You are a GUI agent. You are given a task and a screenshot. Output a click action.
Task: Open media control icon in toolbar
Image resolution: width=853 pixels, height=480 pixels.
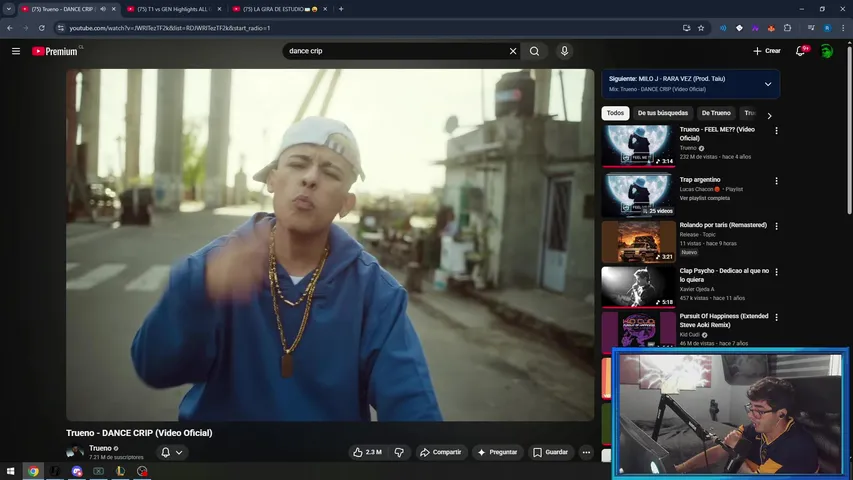[x=811, y=28]
